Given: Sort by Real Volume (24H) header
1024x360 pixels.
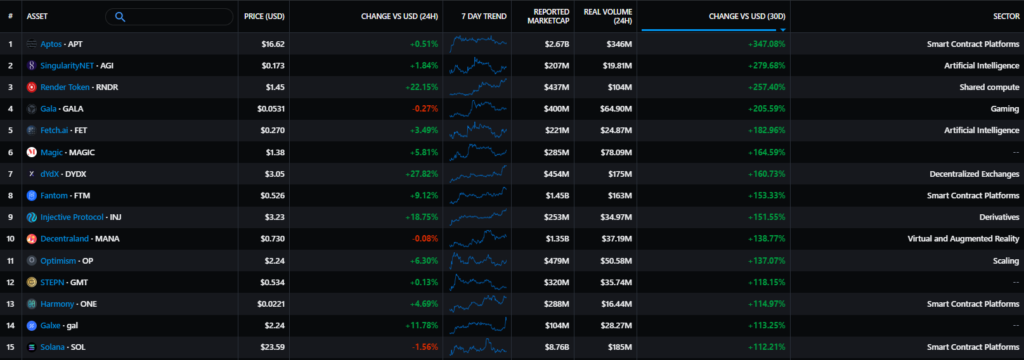Looking at the screenshot, I should [609, 16].
